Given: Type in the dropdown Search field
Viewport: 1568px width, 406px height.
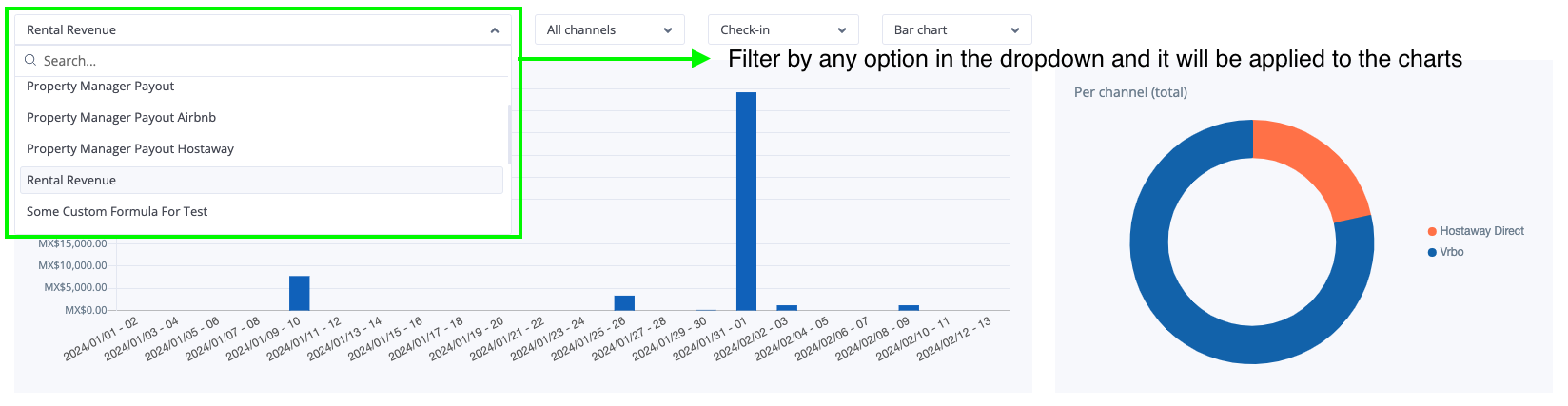Looking at the screenshot, I should click(x=266, y=61).
